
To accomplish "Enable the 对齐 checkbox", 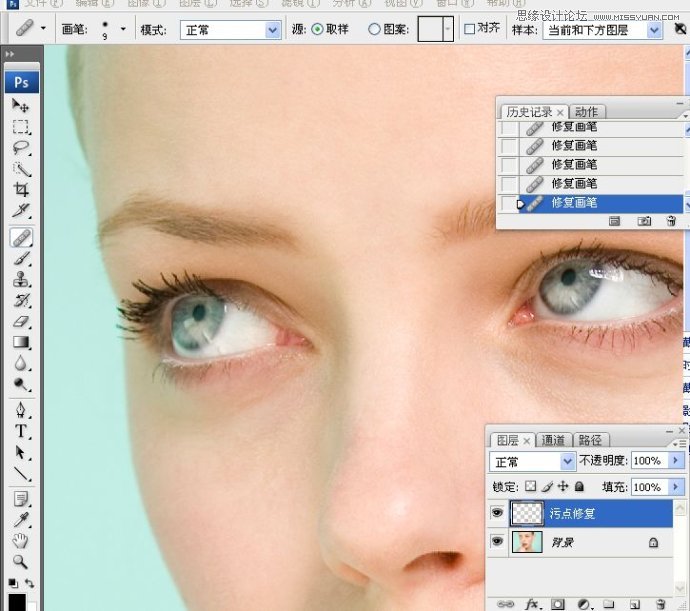I will (470, 29).
